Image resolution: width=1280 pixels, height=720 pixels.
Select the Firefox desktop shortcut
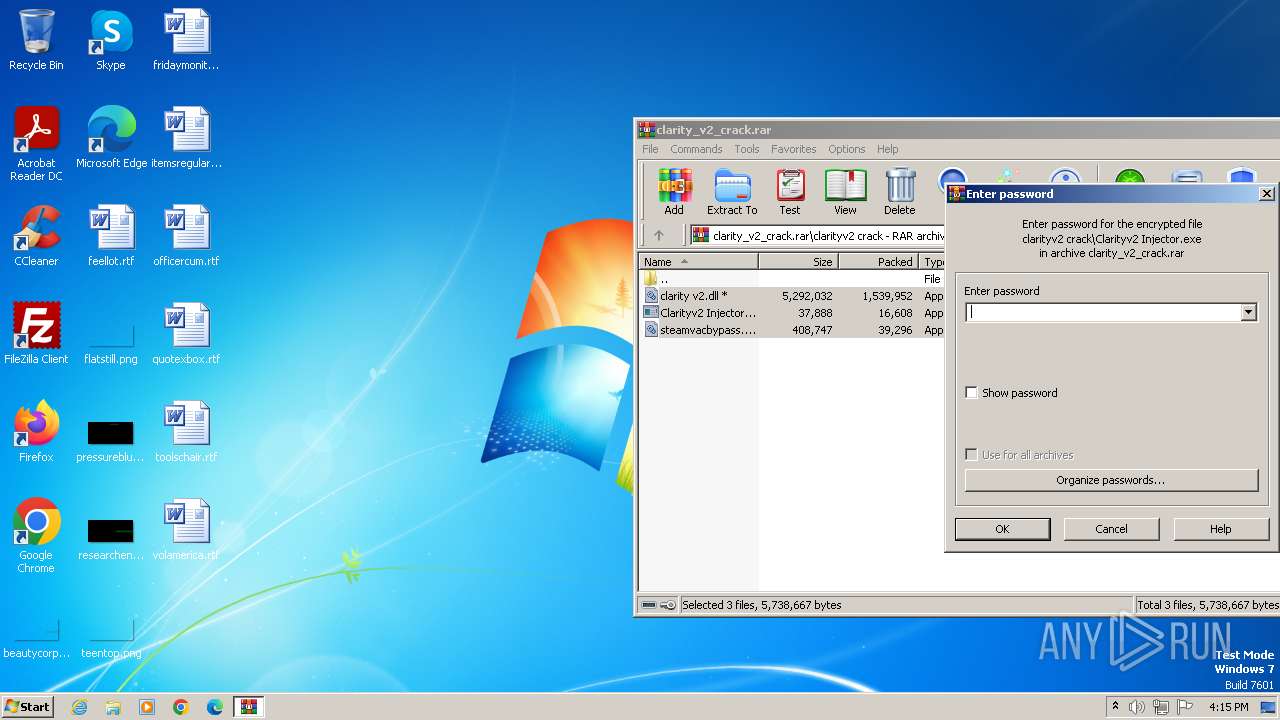pos(36,432)
